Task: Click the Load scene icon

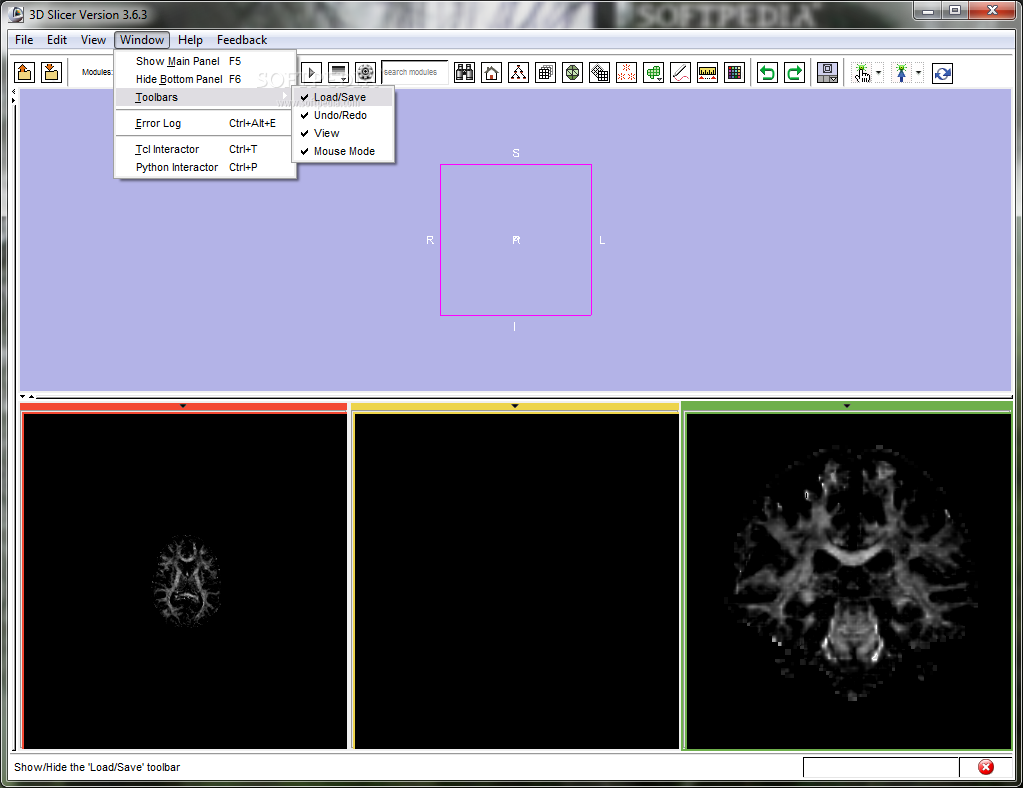Action: point(25,72)
